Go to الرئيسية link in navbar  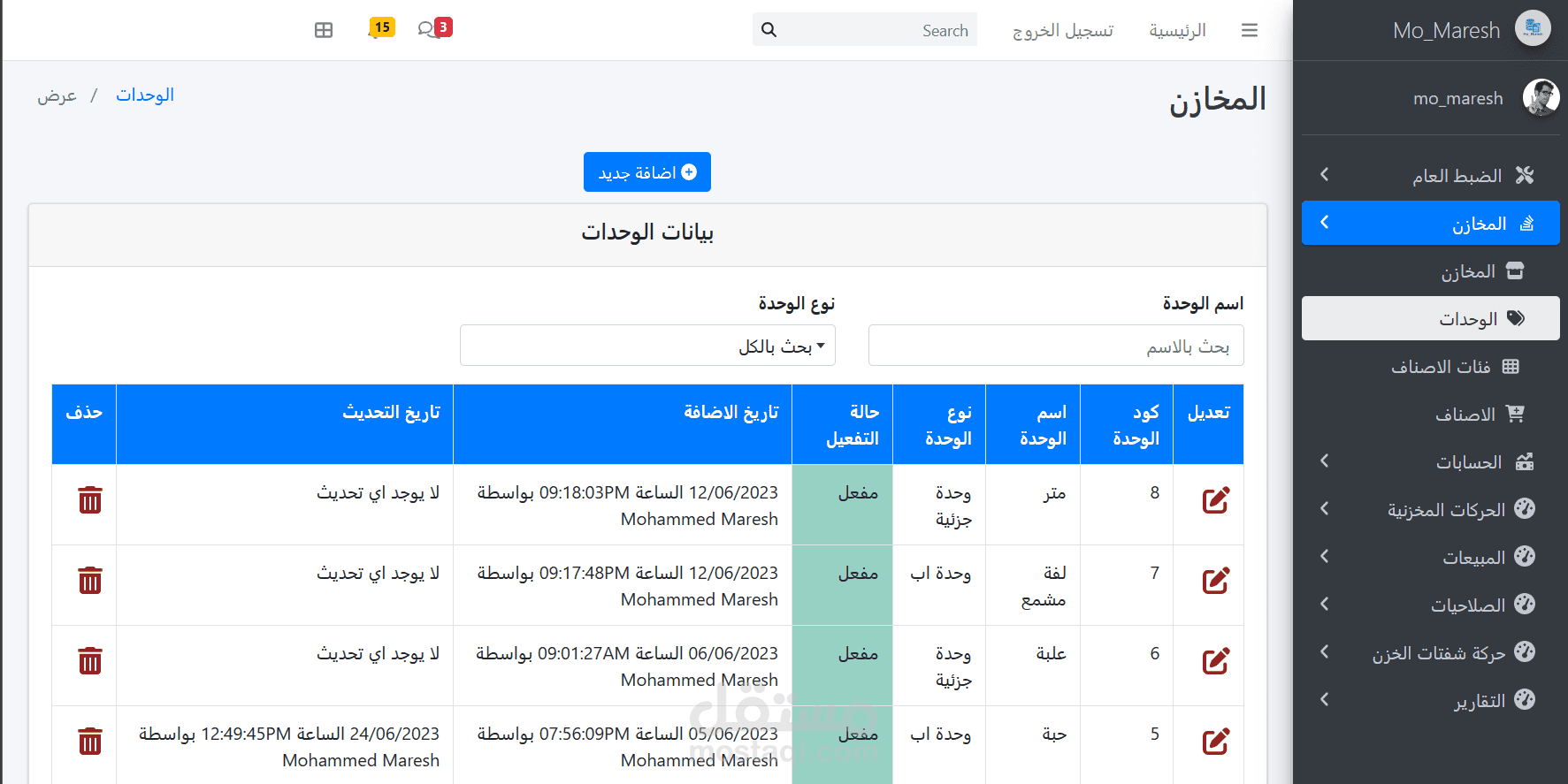(1177, 31)
